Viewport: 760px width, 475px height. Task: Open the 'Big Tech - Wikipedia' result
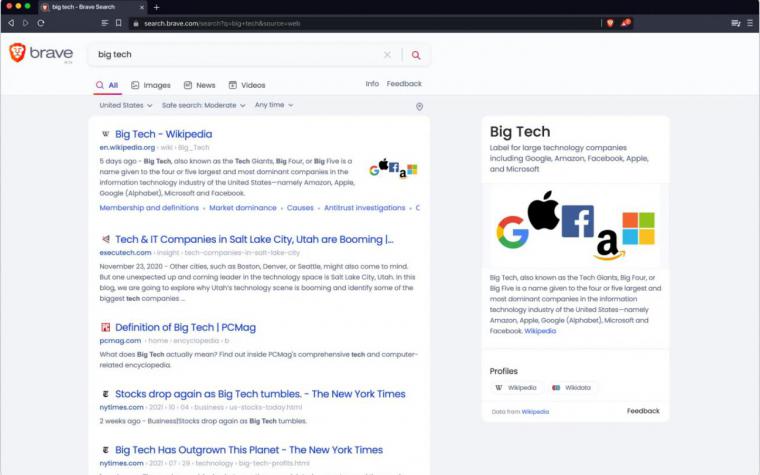pos(163,134)
